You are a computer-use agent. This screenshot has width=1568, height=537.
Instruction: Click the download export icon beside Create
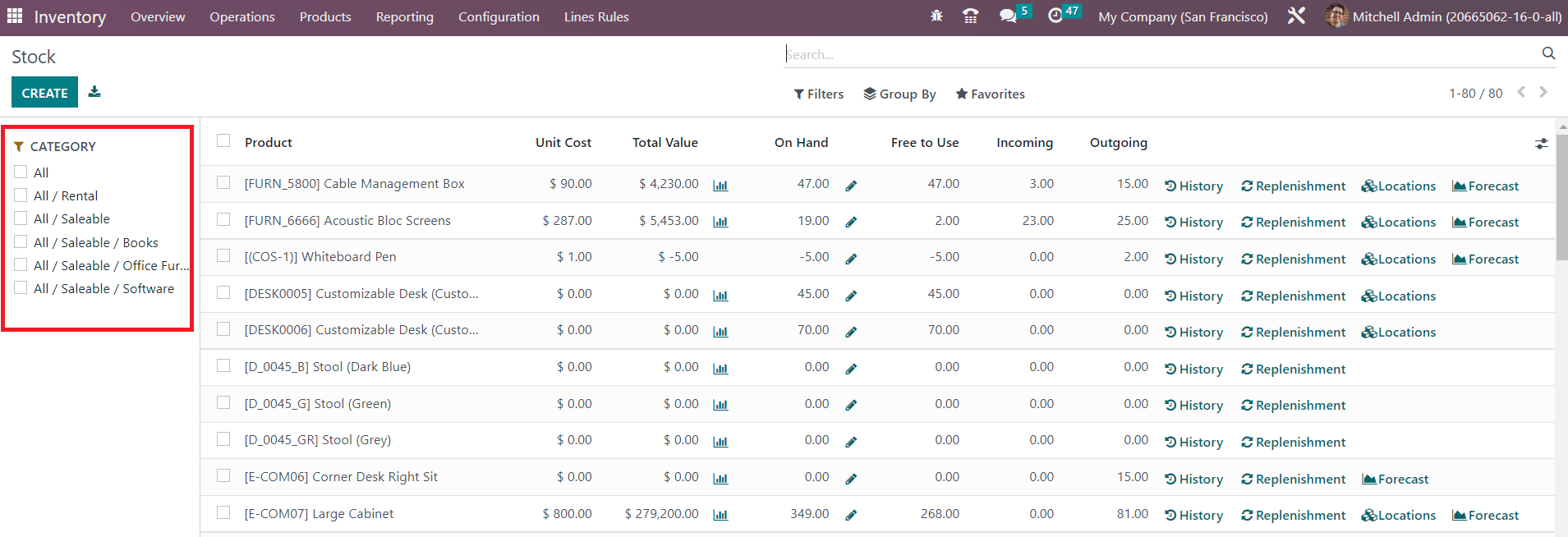(x=94, y=92)
